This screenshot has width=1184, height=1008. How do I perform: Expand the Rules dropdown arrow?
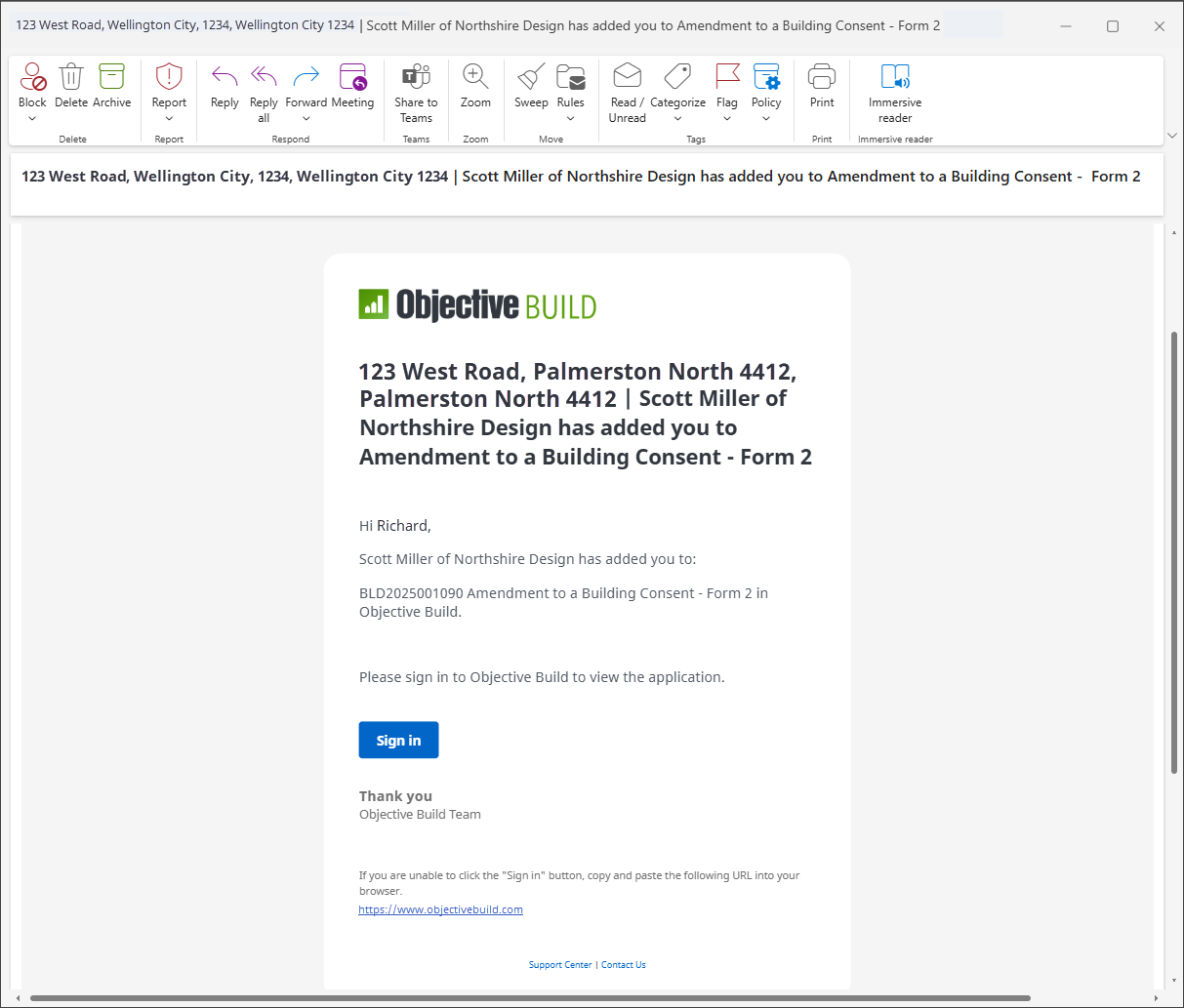pyautogui.click(x=571, y=119)
